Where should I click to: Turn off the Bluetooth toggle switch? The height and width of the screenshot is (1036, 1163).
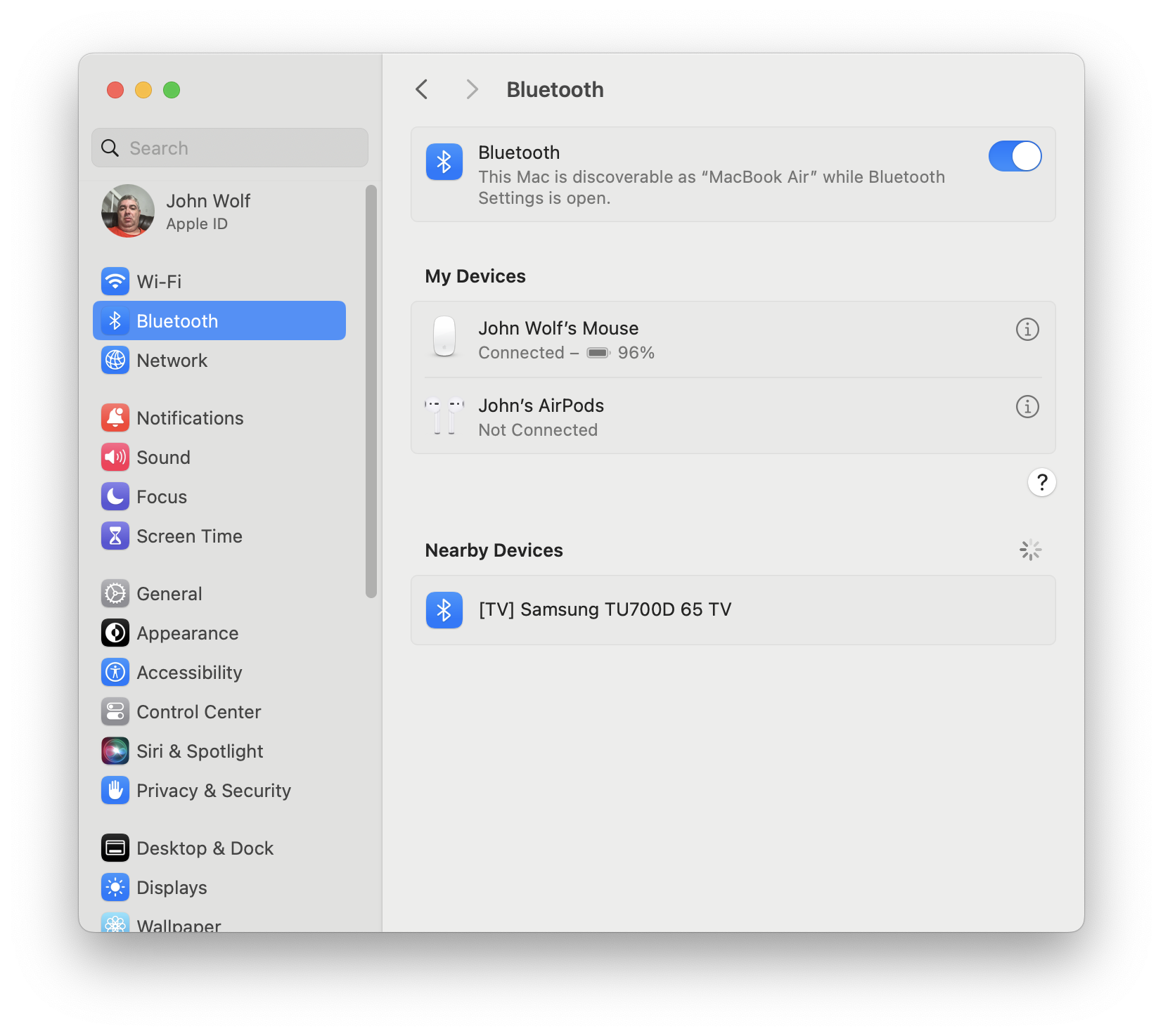tap(1015, 156)
